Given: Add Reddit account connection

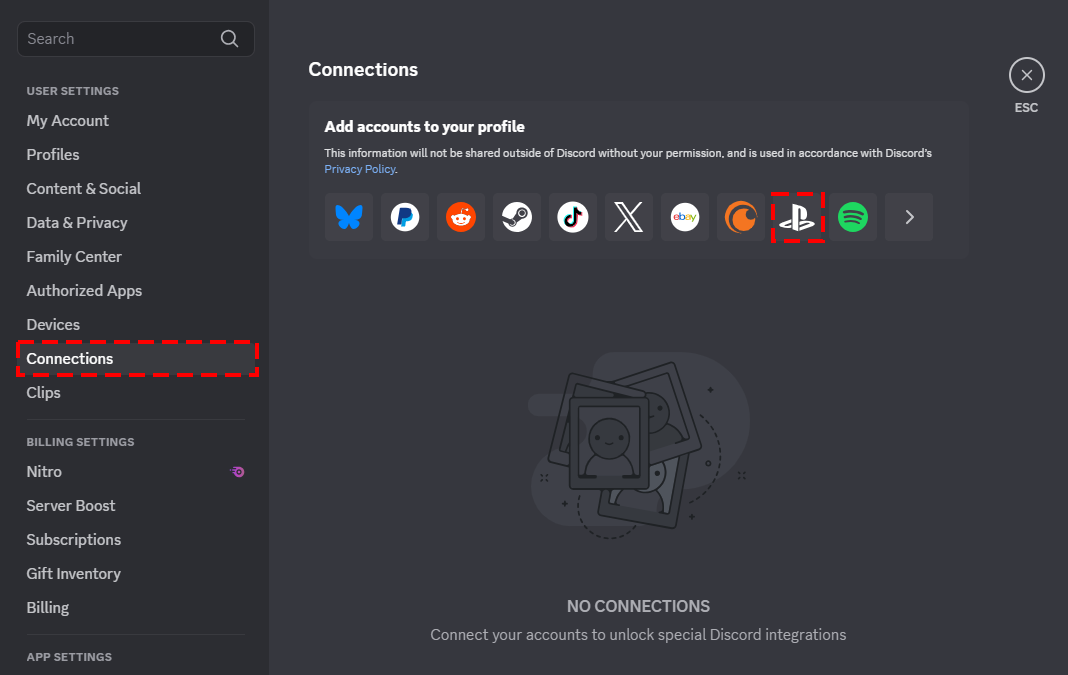Looking at the screenshot, I should pos(461,217).
